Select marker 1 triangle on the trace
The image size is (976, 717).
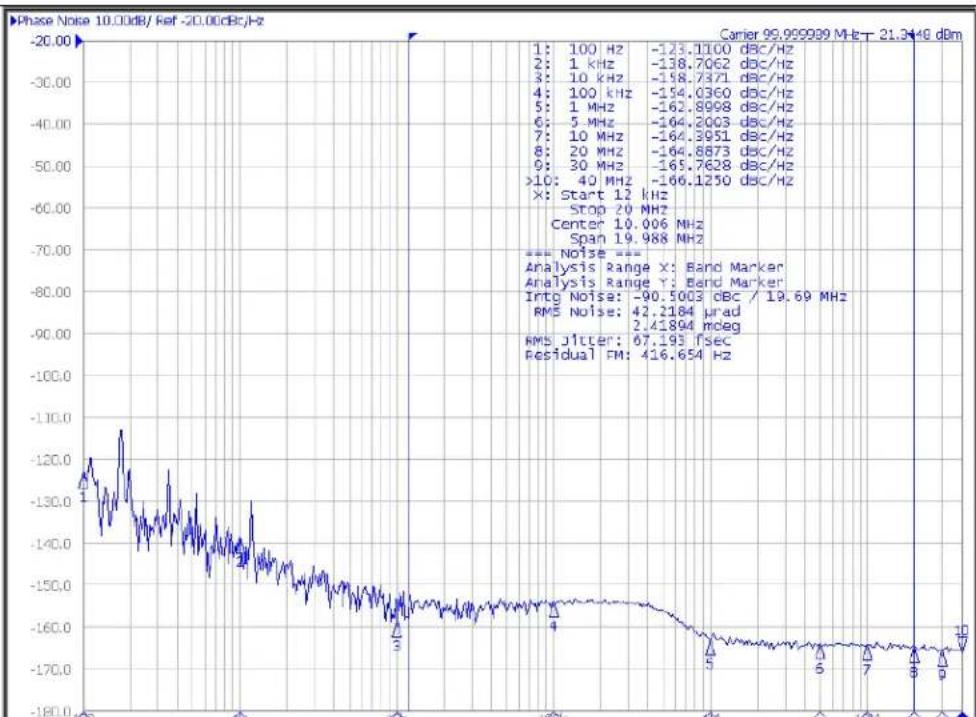(83, 482)
